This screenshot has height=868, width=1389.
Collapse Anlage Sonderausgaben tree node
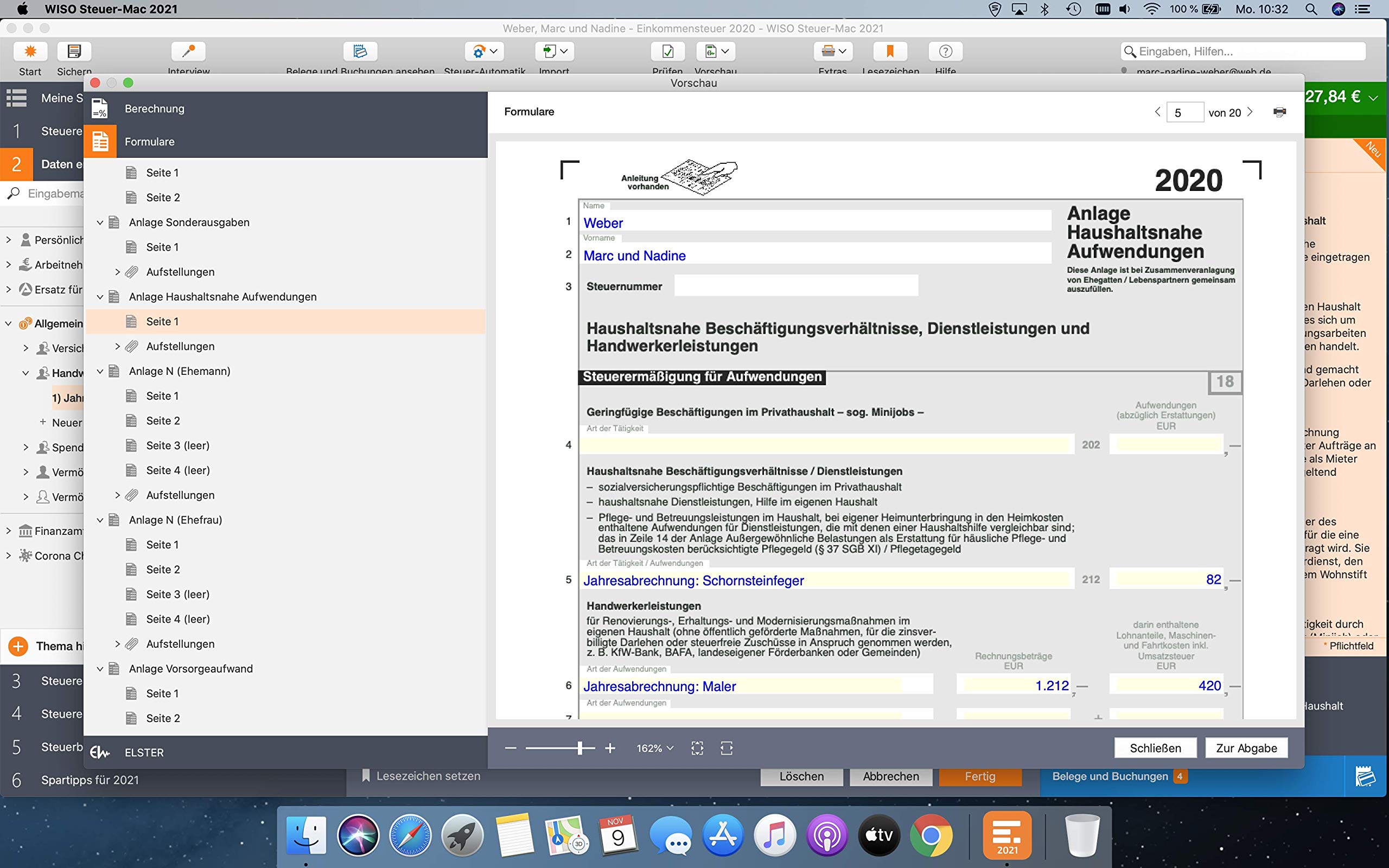coord(100,222)
